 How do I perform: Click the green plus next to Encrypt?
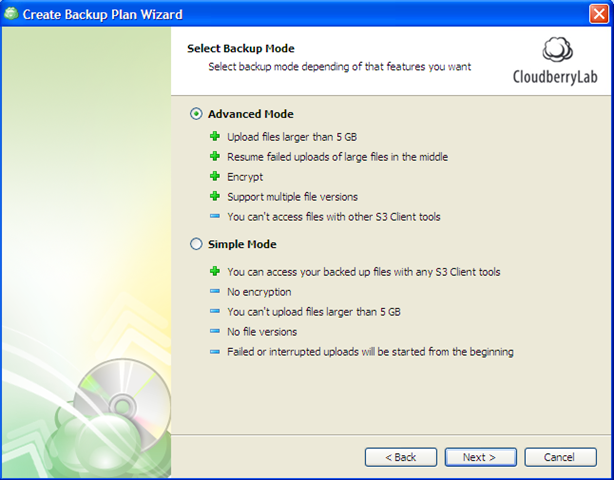pyautogui.click(x=215, y=176)
